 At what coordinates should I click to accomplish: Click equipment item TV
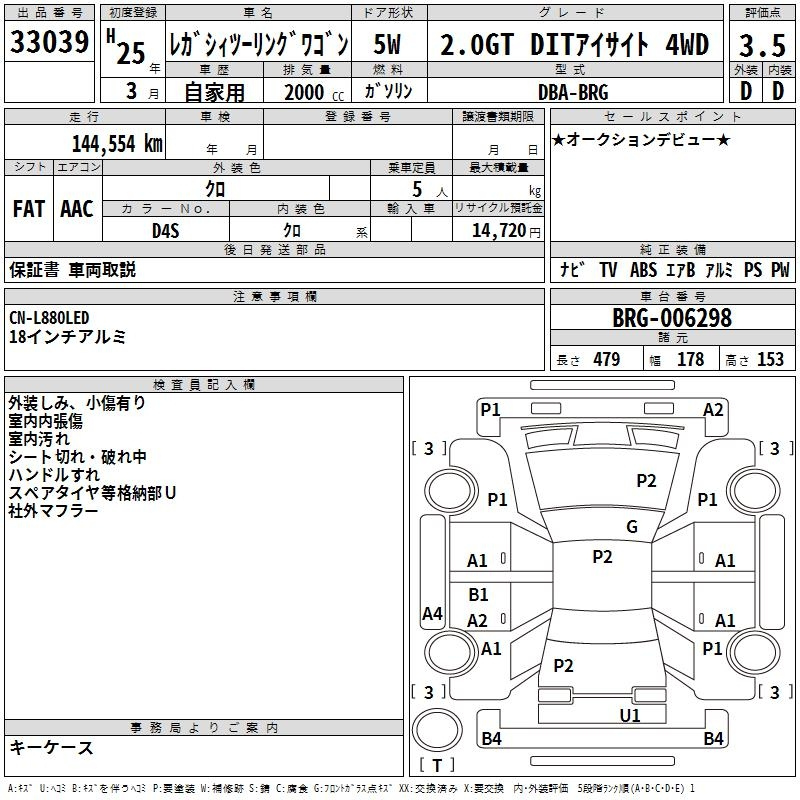click(608, 269)
